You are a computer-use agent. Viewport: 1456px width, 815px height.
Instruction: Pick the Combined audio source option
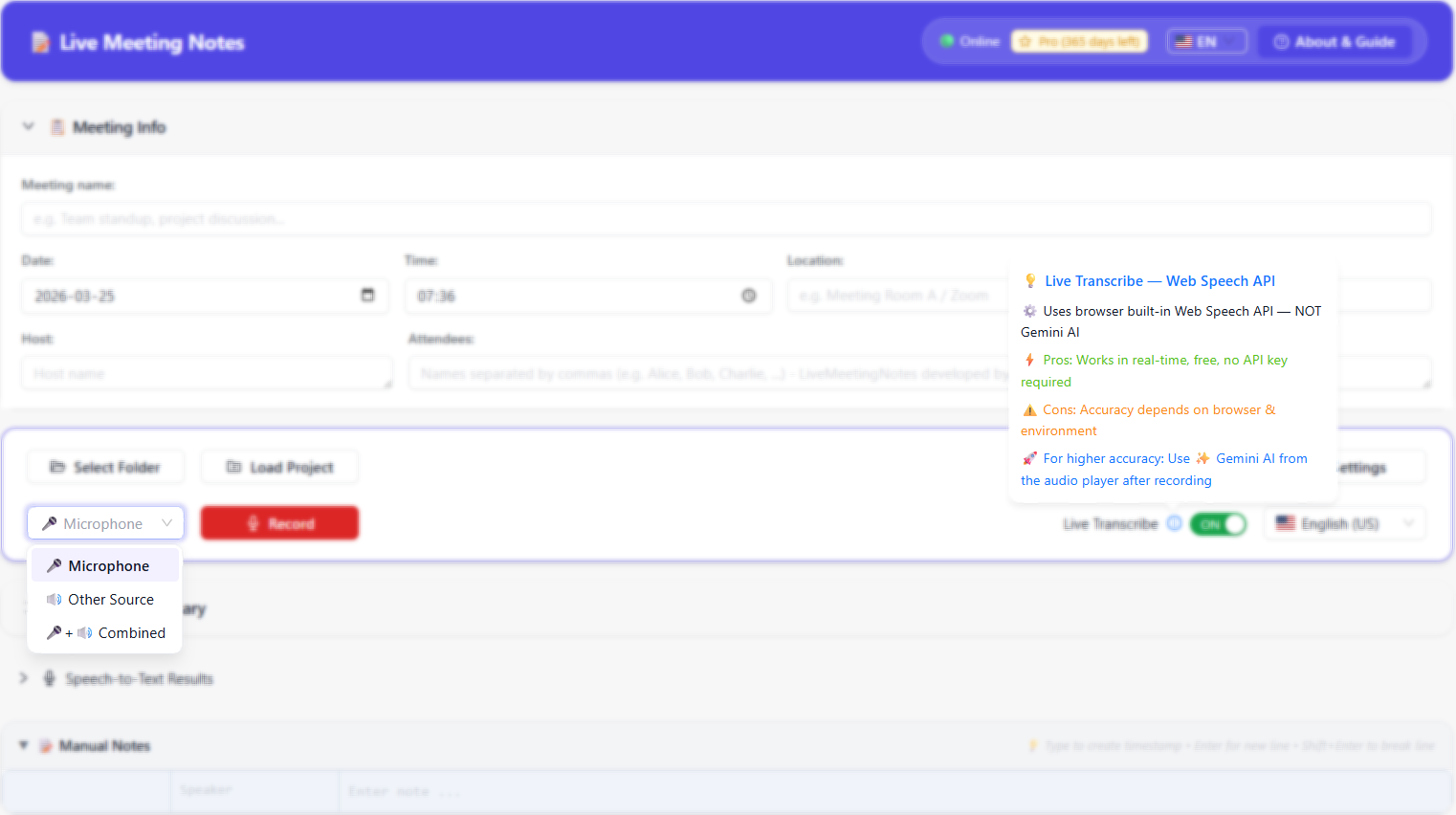click(x=105, y=633)
